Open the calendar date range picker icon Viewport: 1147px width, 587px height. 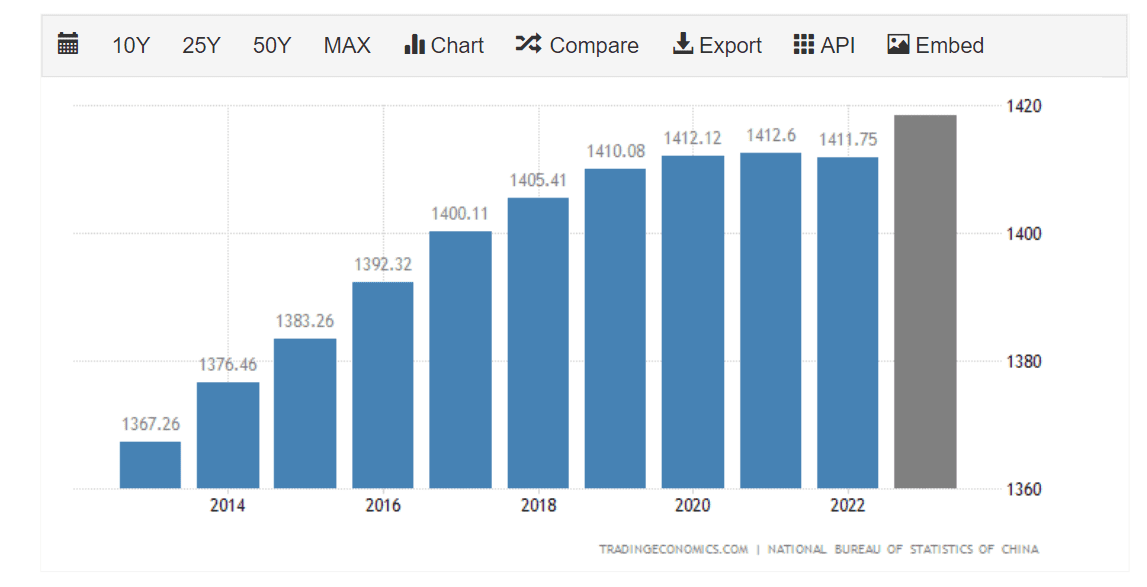[68, 44]
